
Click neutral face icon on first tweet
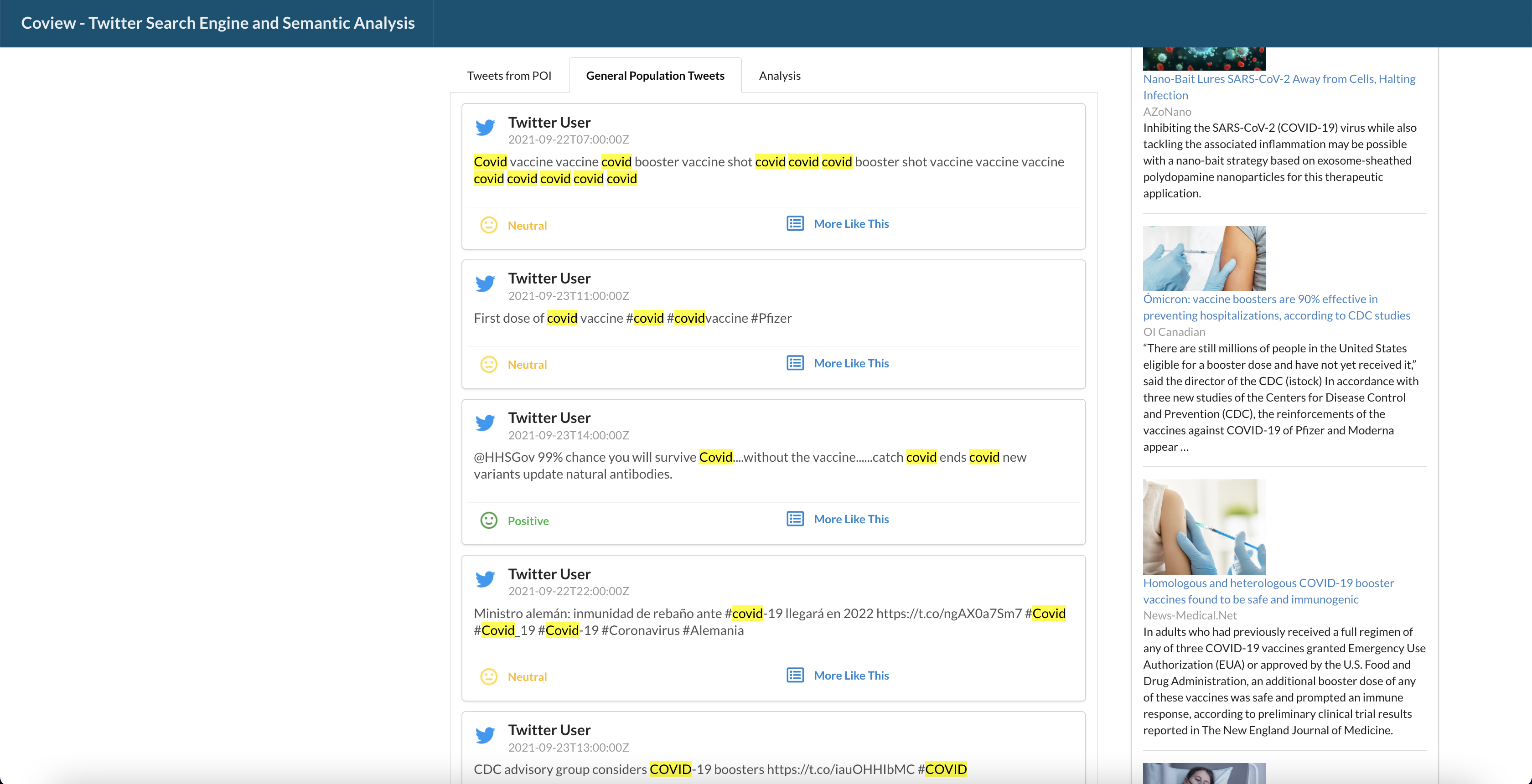489,225
